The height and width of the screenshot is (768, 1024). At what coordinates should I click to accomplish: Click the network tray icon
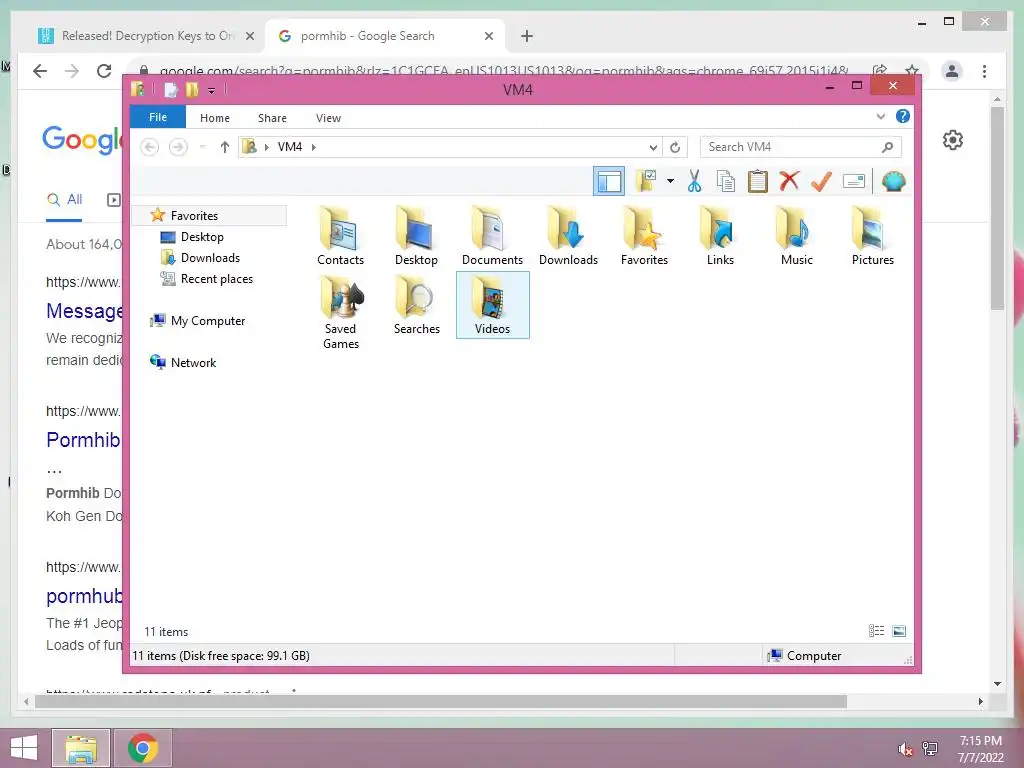tap(930, 748)
